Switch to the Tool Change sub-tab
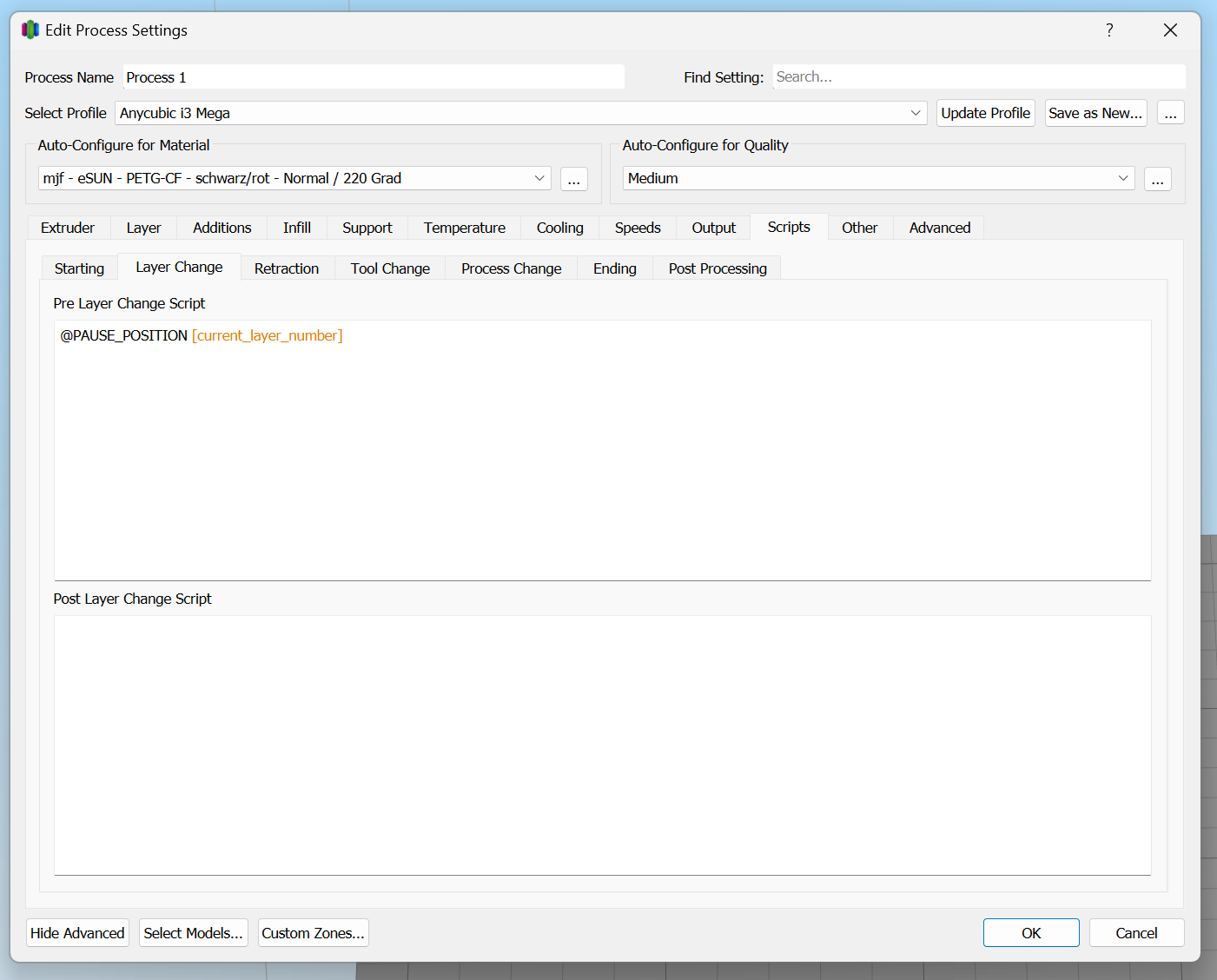 click(390, 268)
